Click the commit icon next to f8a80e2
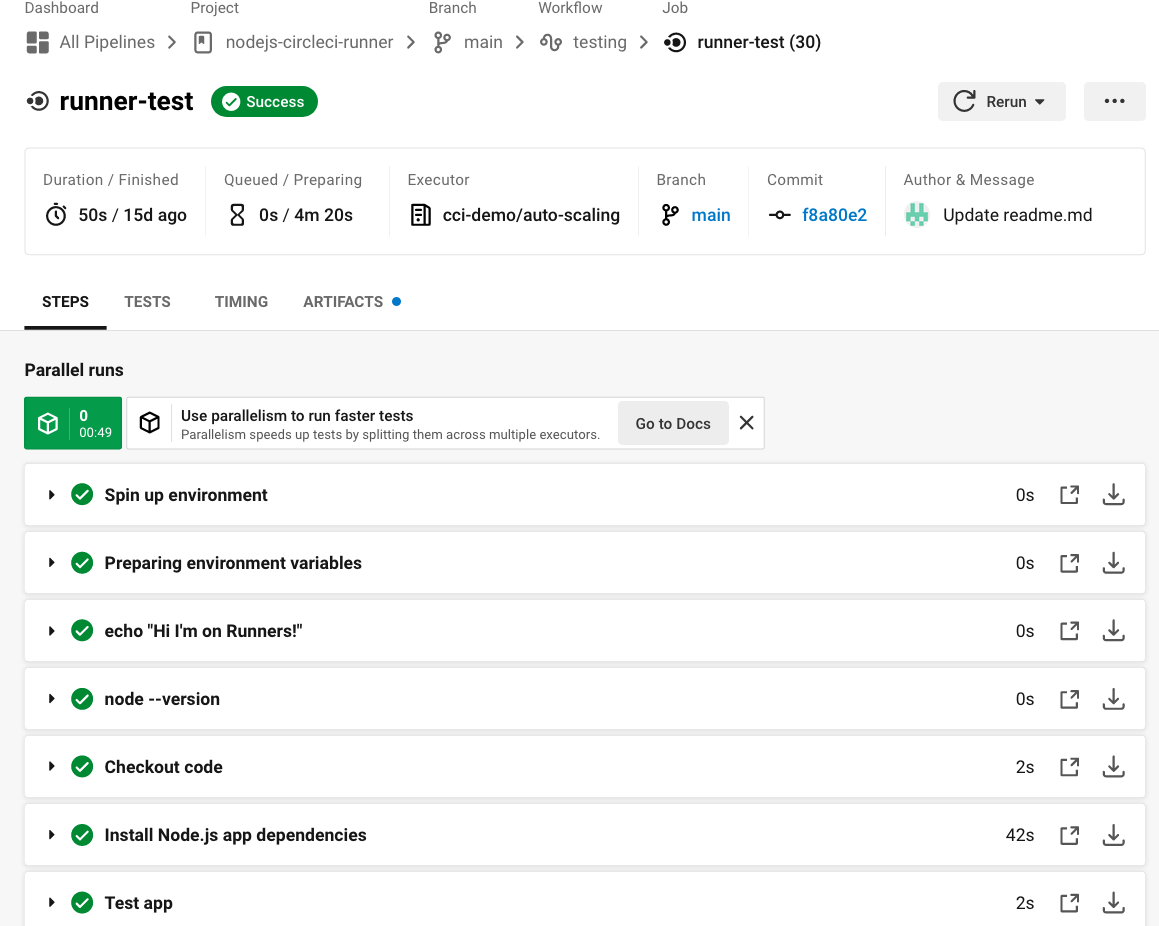The height and width of the screenshot is (926, 1159). 779,214
